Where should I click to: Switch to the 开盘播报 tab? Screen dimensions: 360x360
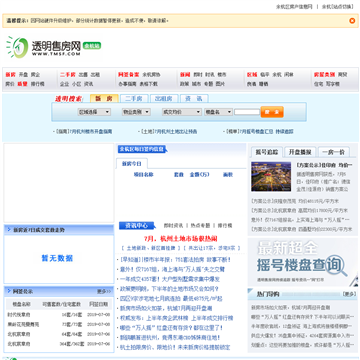click(300, 152)
